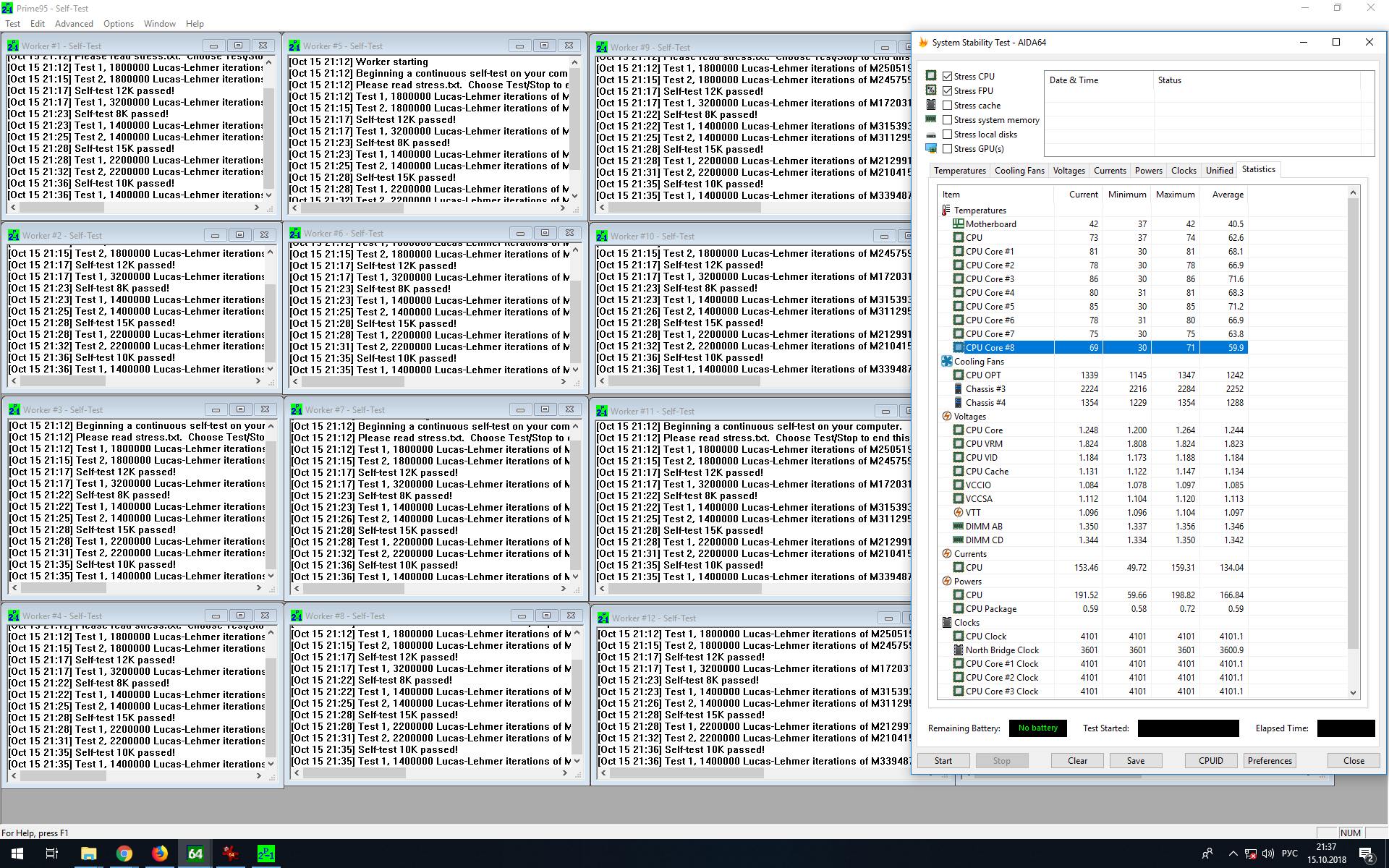Click the AIDA64 icon in the taskbar
This screenshot has height=868, width=1389.
(195, 854)
